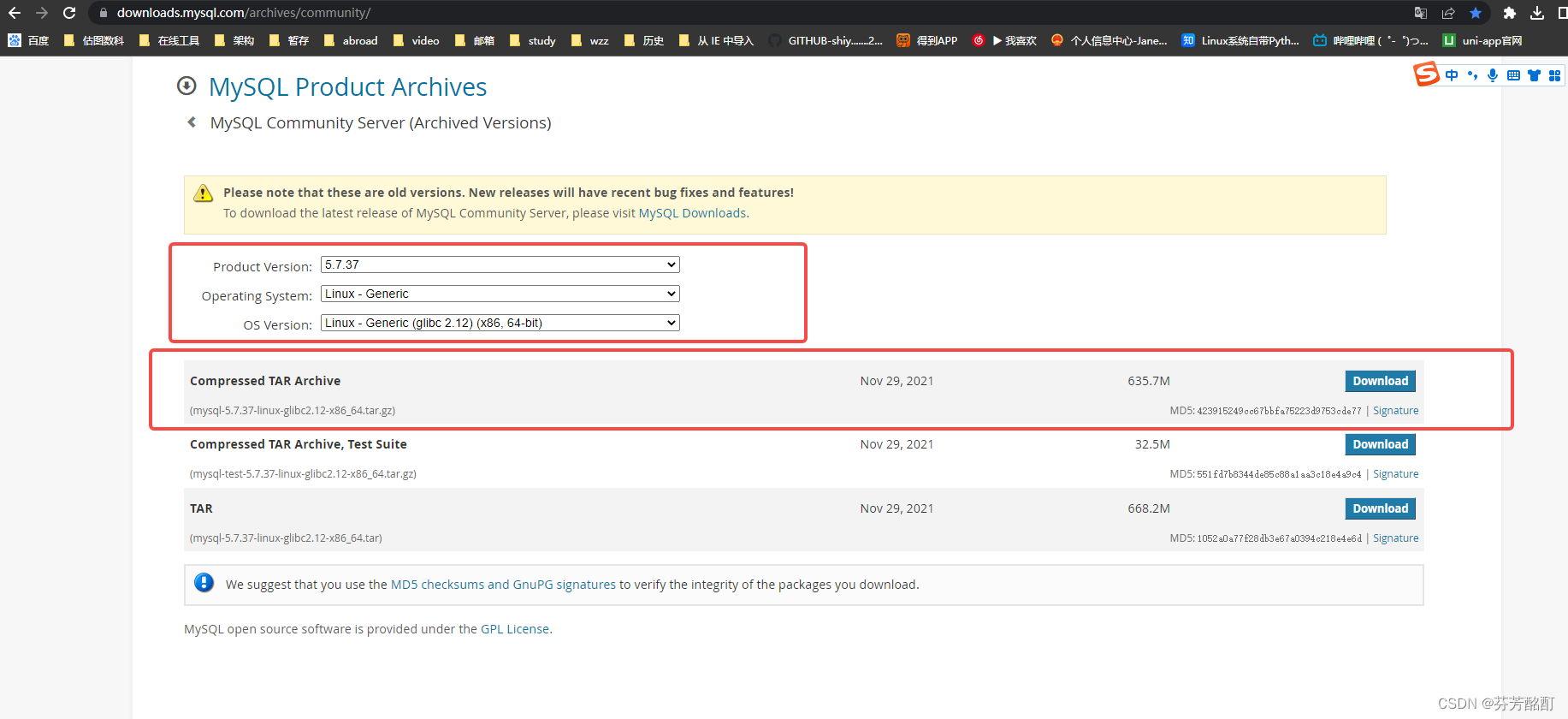This screenshot has height=719, width=1568.
Task: Click filename mysql-5.7.37-linux-glibc2.12-x86_64.tar
Action: pyautogui.click(x=286, y=538)
